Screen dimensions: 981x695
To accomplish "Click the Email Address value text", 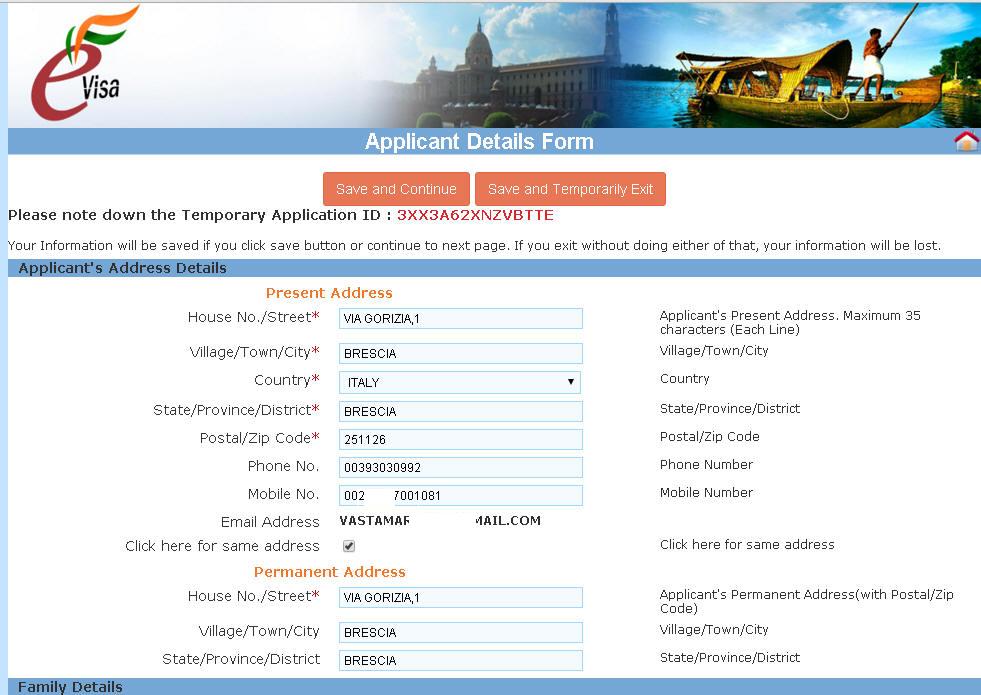I will point(440,521).
